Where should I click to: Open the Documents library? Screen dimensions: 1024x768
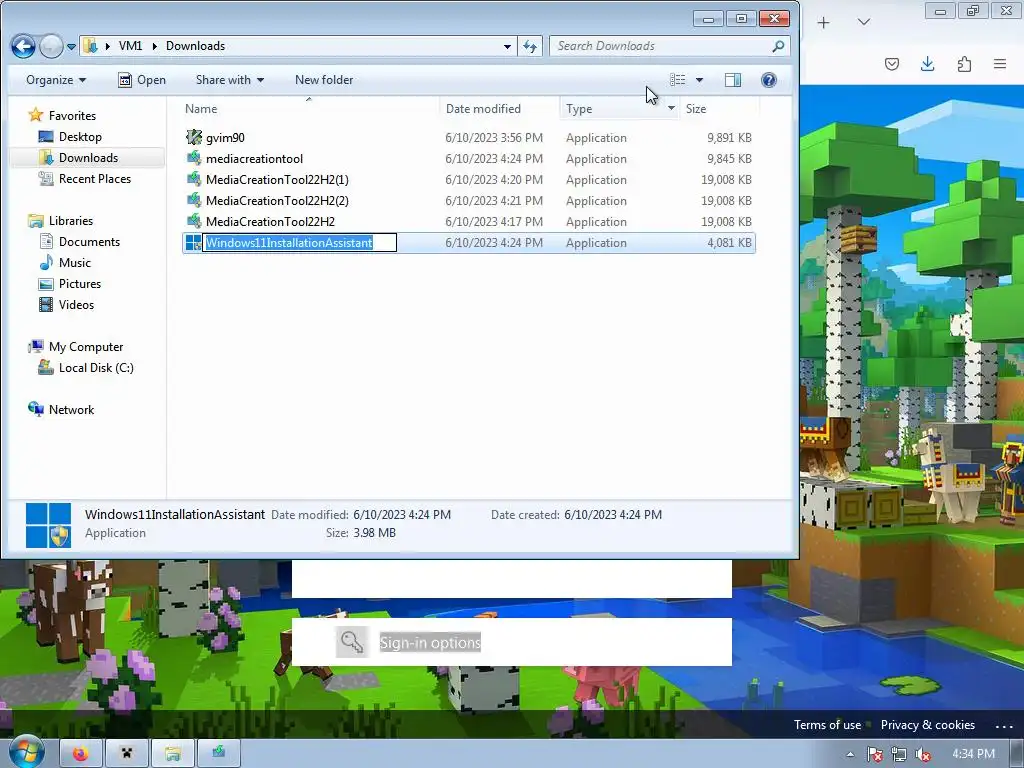89,242
